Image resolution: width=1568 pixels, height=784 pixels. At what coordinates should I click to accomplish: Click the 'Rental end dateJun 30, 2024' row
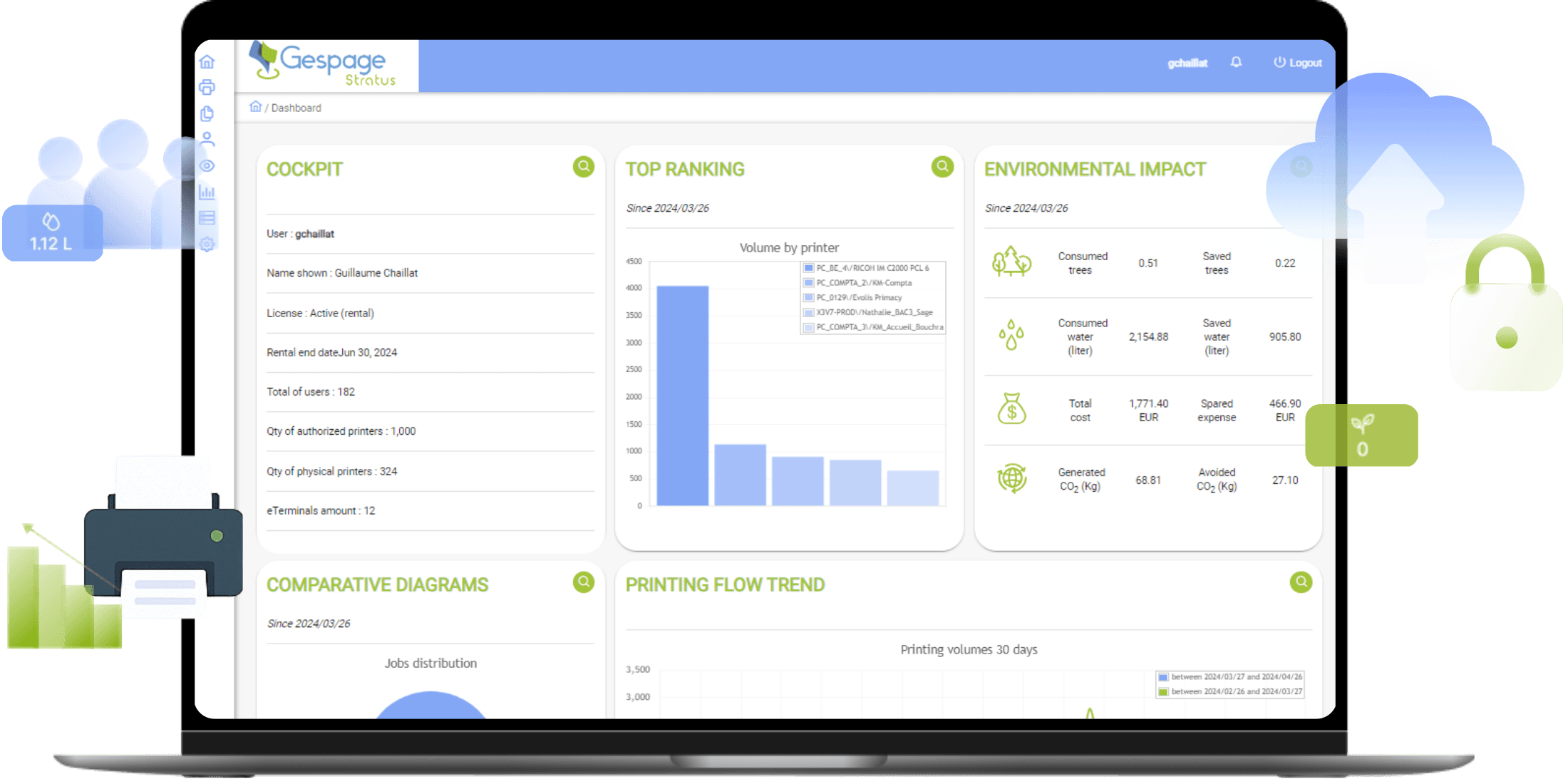click(x=430, y=352)
